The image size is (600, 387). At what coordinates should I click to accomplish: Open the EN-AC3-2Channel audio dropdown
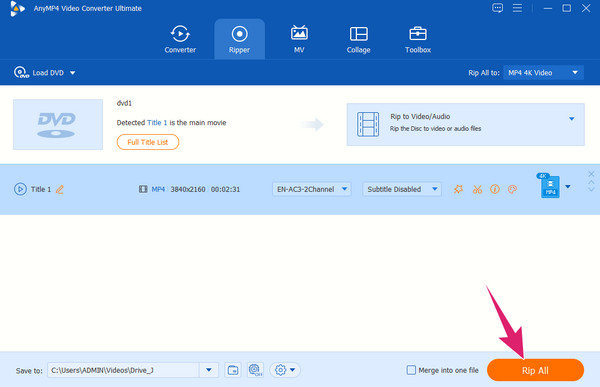pyautogui.click(x=311, y=189)
